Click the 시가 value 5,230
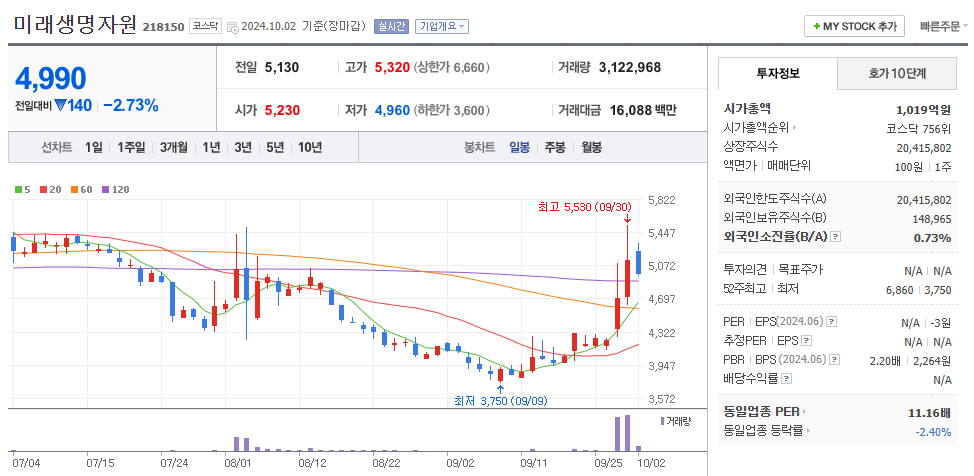974x476 pixels. pos(282,111)
